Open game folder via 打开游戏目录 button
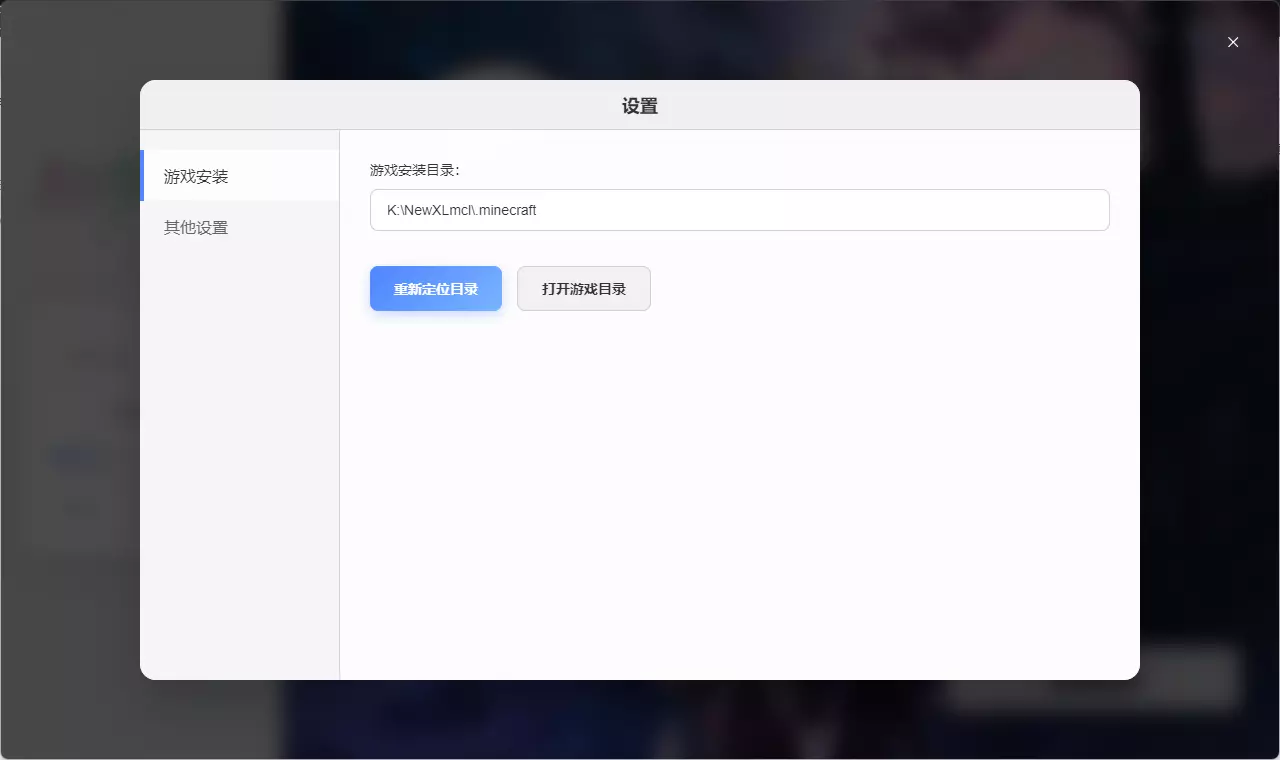1280x760 pixels. (x=584, y=289)
